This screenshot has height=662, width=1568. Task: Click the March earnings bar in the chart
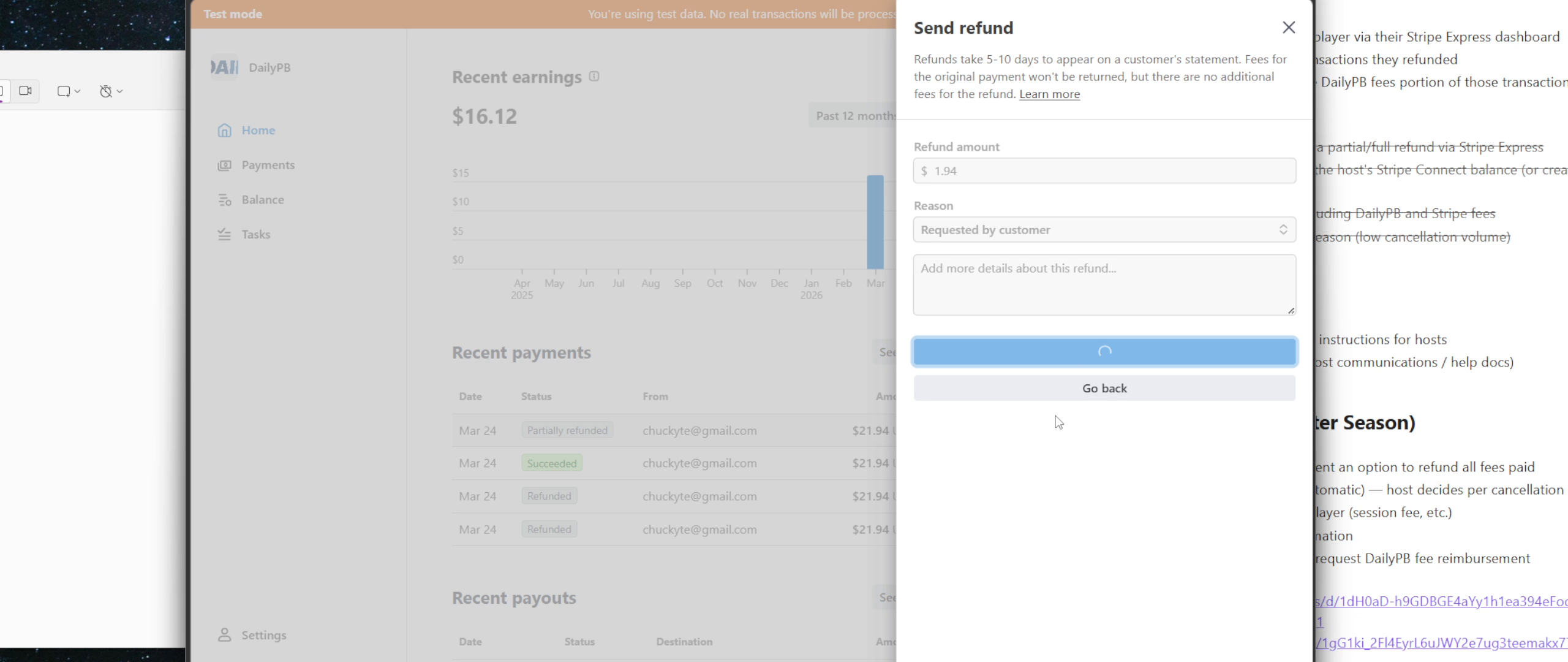click(x=875, y=222)
